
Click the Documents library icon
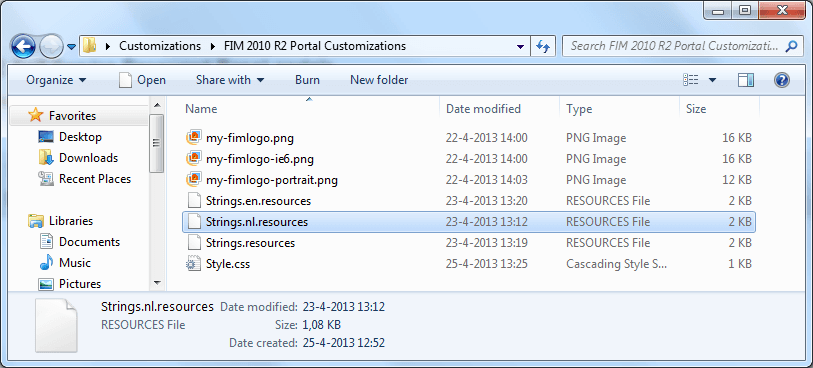pyautogui.click(x=46, y=242)
